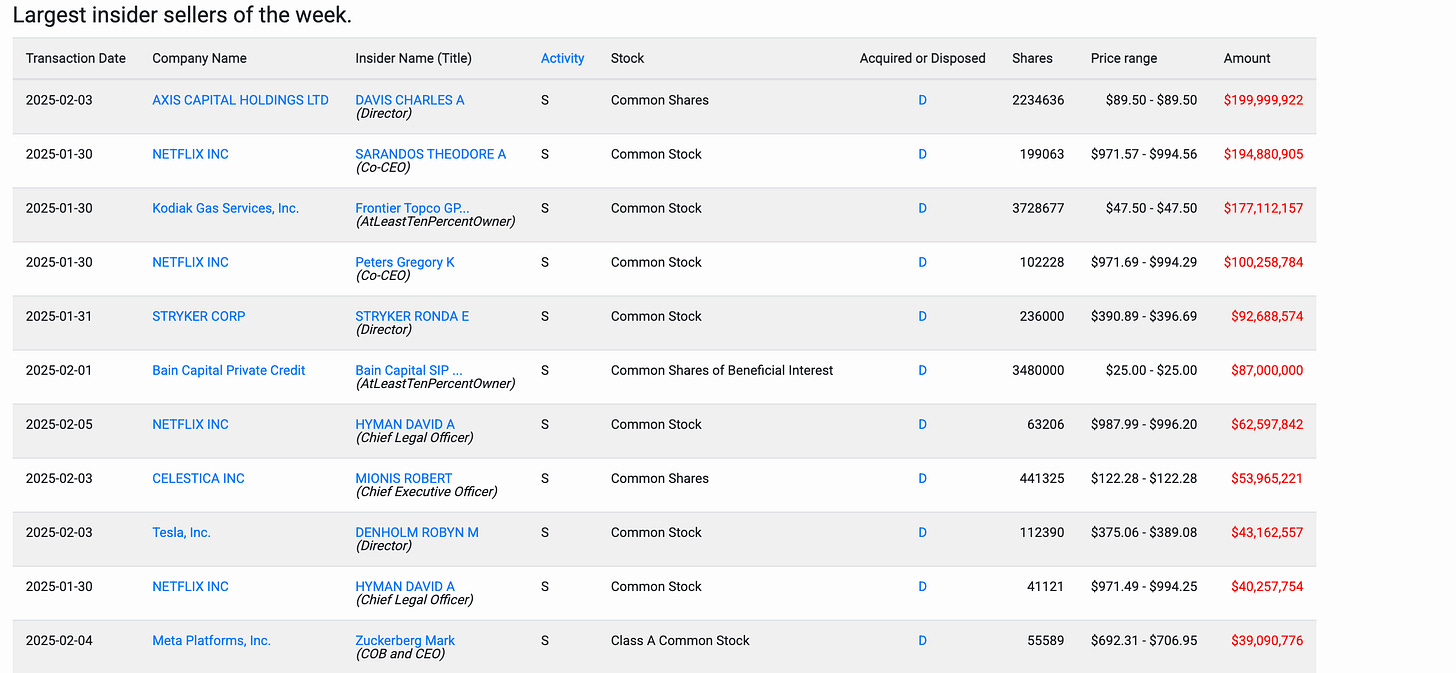Click the 2025-02-01 transaction date
Screen dimensions: 1456x673
pyautogui.click(x=59, y=370)
